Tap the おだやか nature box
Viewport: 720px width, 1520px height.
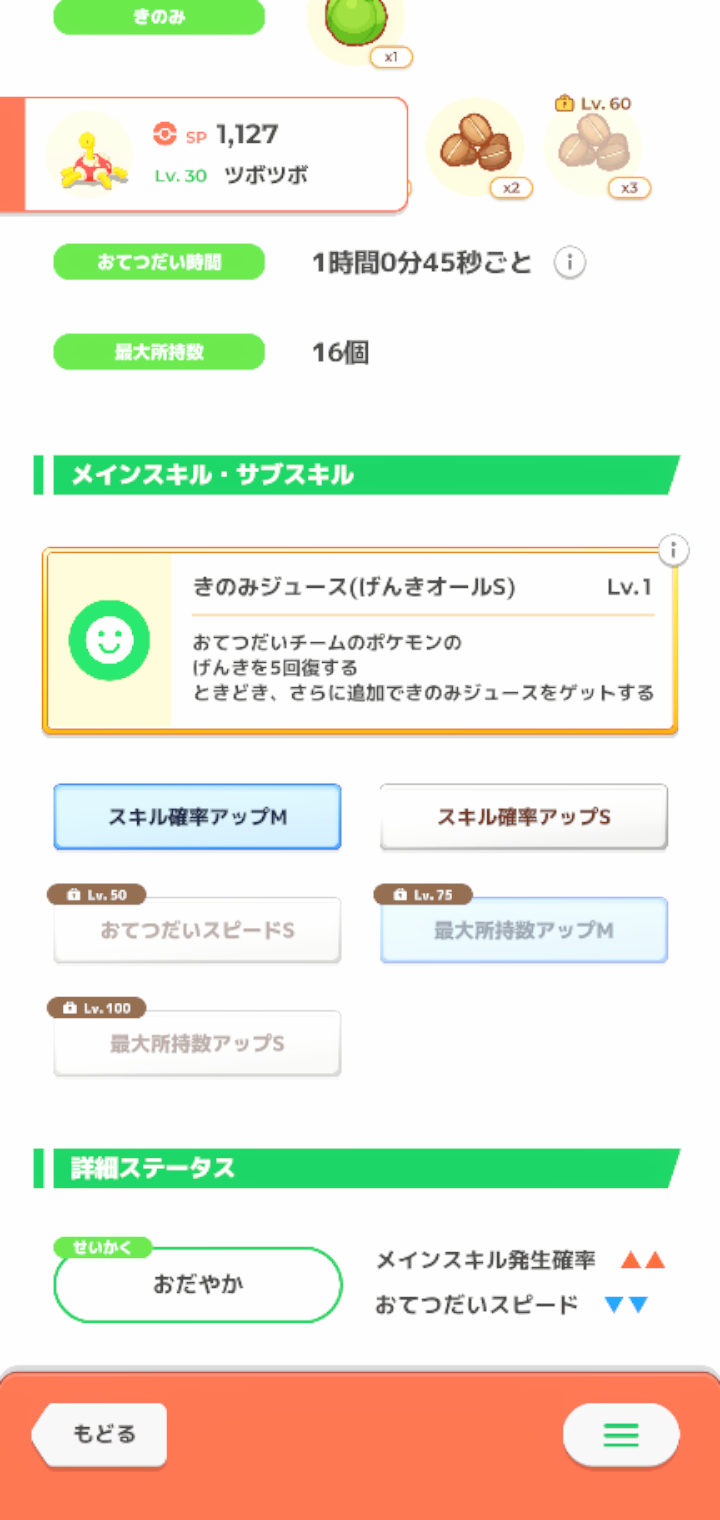pyautogui.click(x=198, y=1285)
